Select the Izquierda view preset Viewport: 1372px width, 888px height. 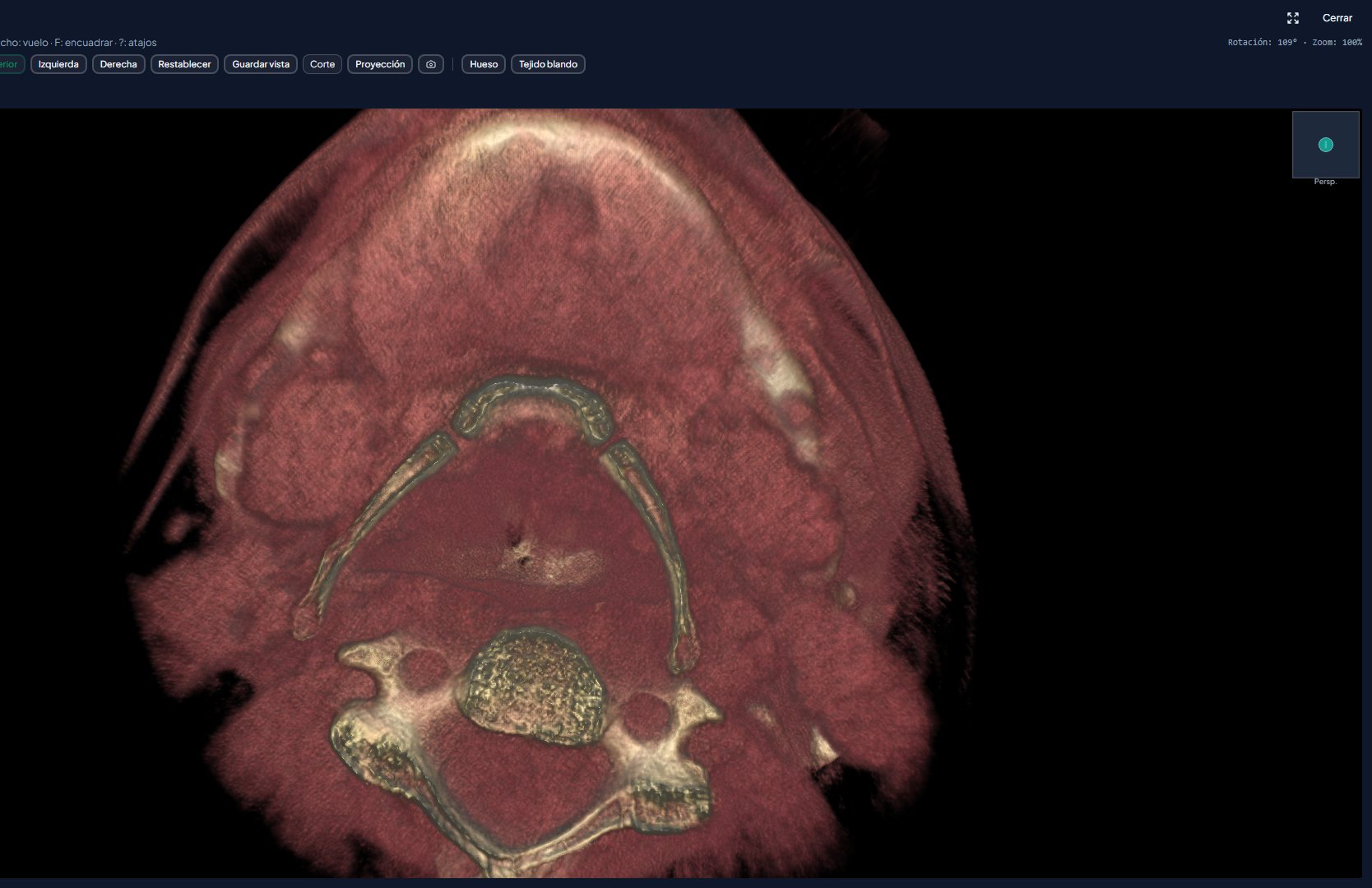(x=58, y=64)
